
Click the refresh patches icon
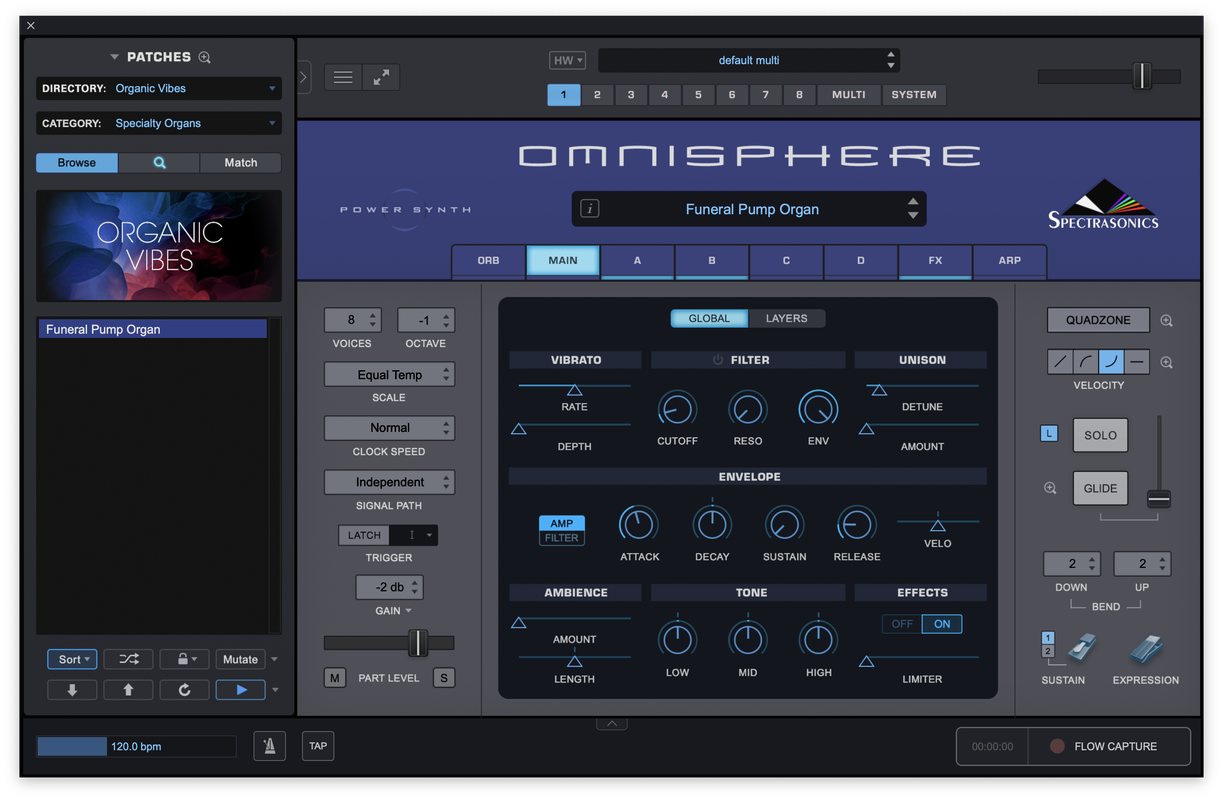tap(185, 690)
